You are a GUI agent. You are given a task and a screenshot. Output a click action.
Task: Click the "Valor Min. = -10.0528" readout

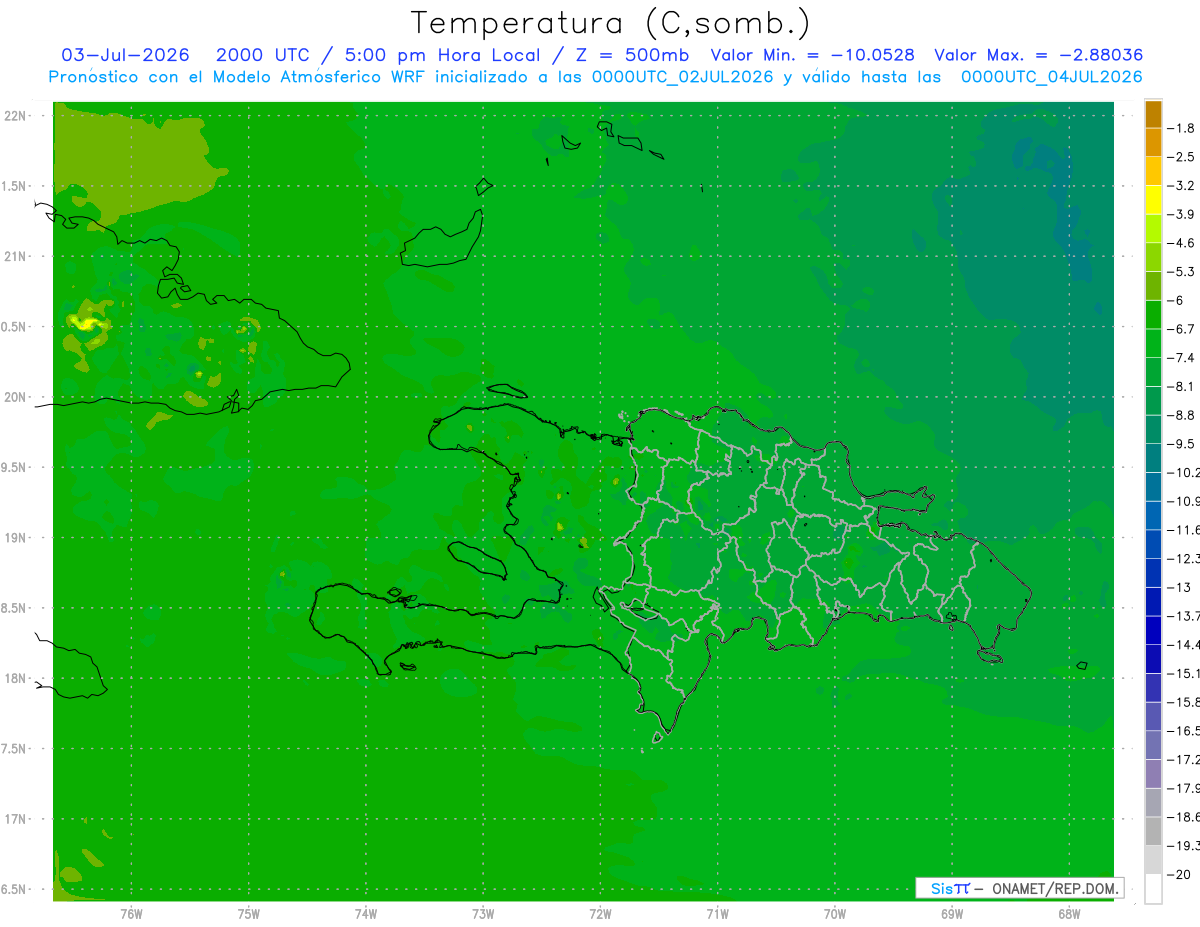tap(814, 55)
